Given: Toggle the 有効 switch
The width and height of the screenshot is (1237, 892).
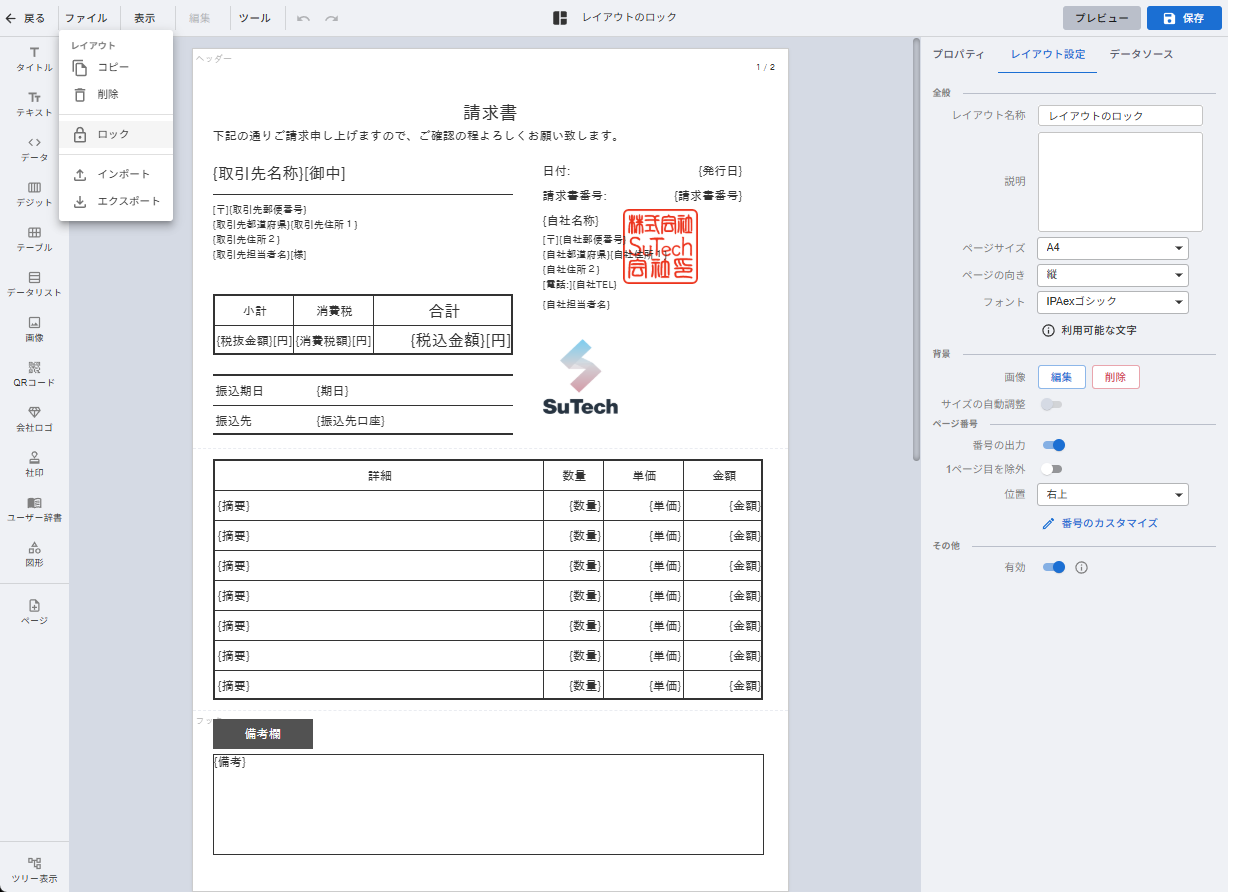Looking at the screenshot, I should coord(1053,567).
